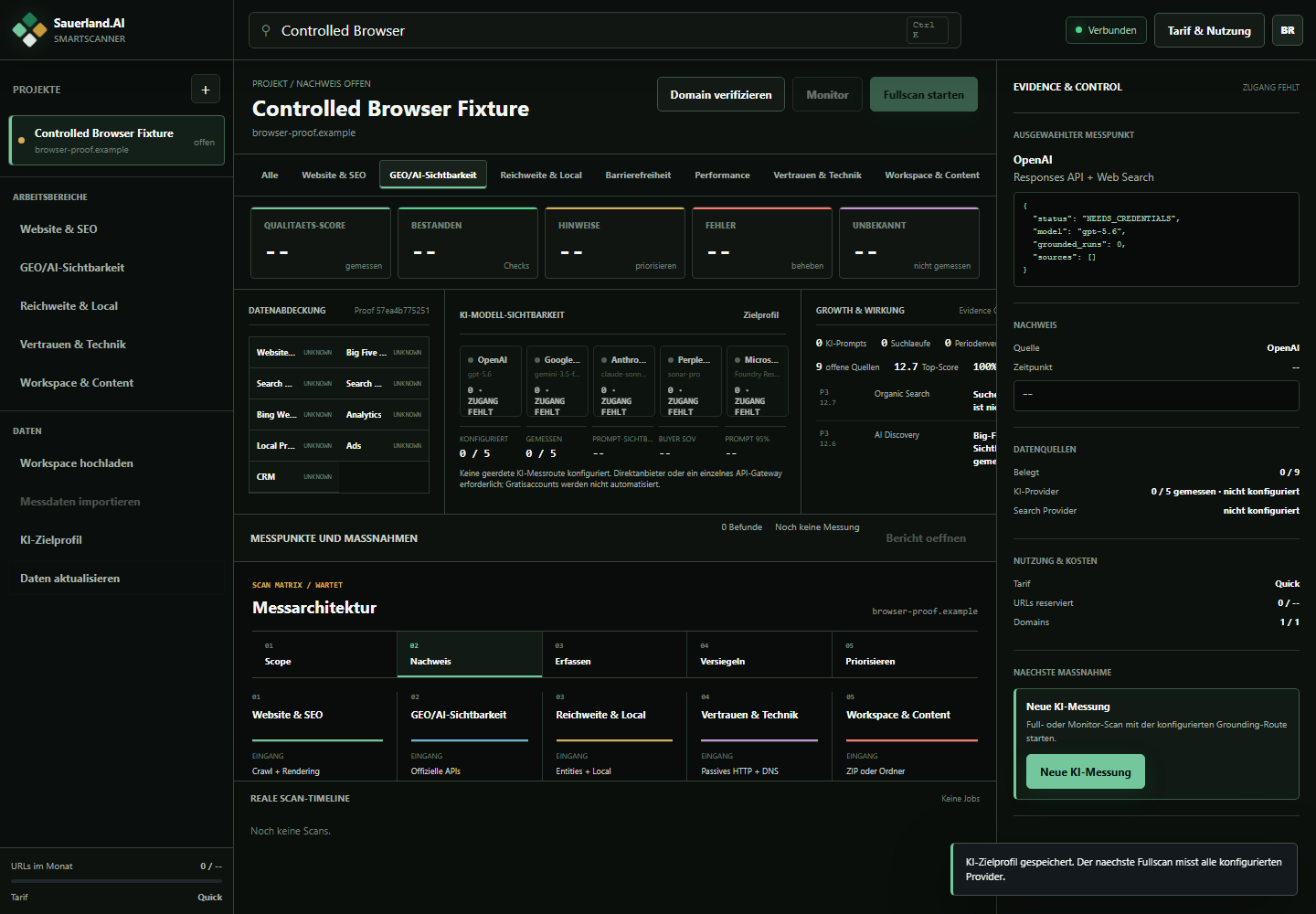Click the Ads data coverage cell
The width and height of the screenshot is (1316, 914).
point(384,446)
